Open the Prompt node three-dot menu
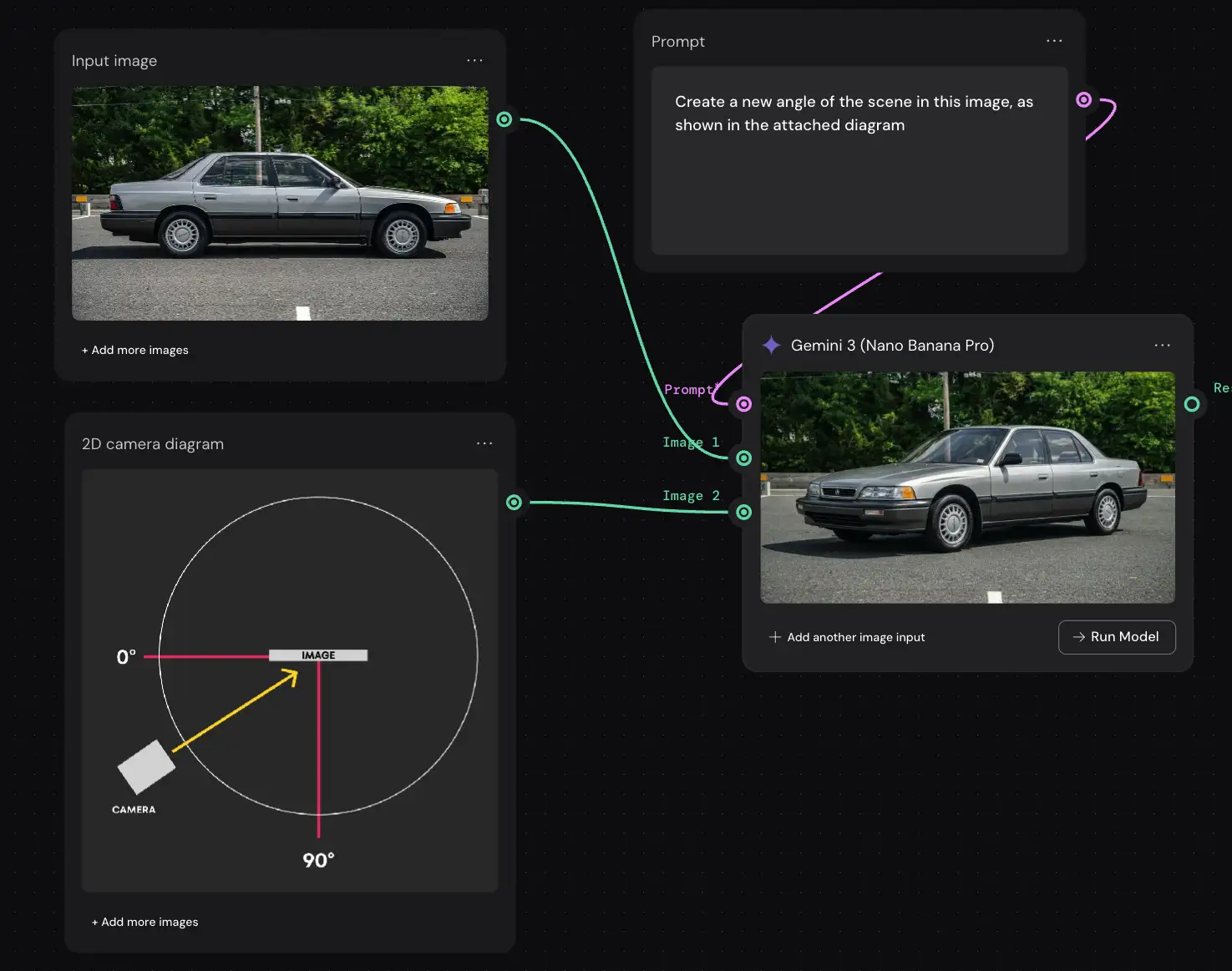1232x971 pixels. [1054, 41]
